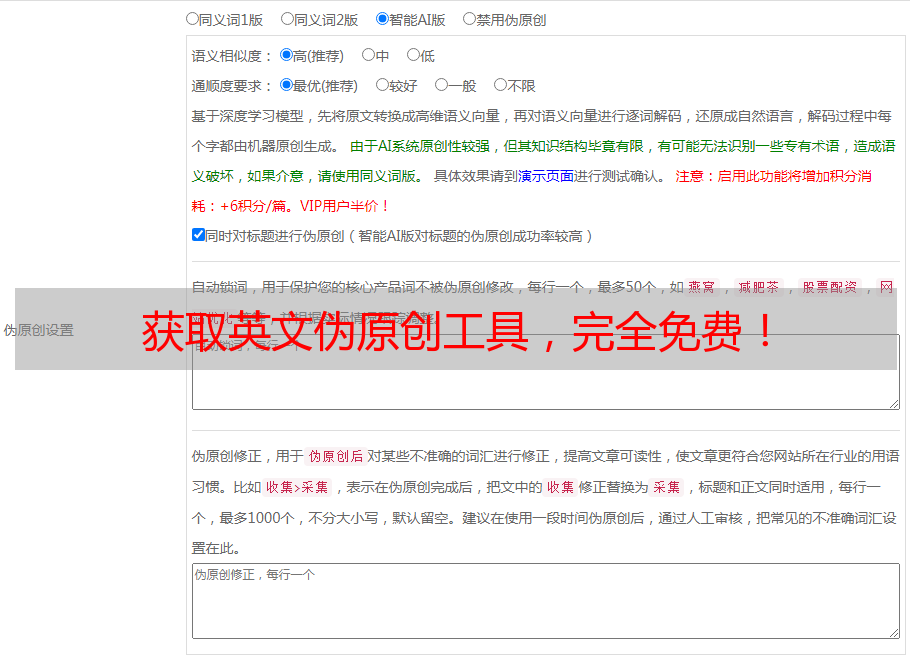
Task: Click the 收集>采集 example tag
Action: pos(297,487)
